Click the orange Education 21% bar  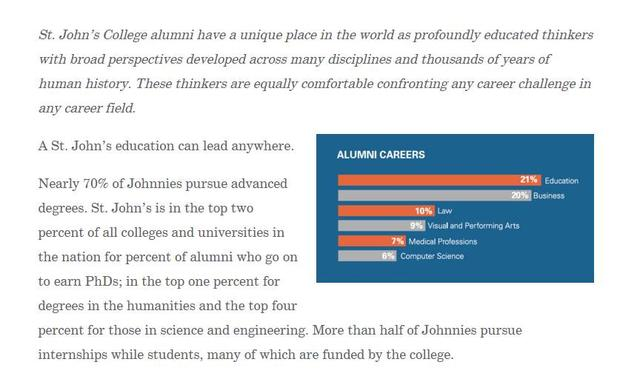point(439,180)
